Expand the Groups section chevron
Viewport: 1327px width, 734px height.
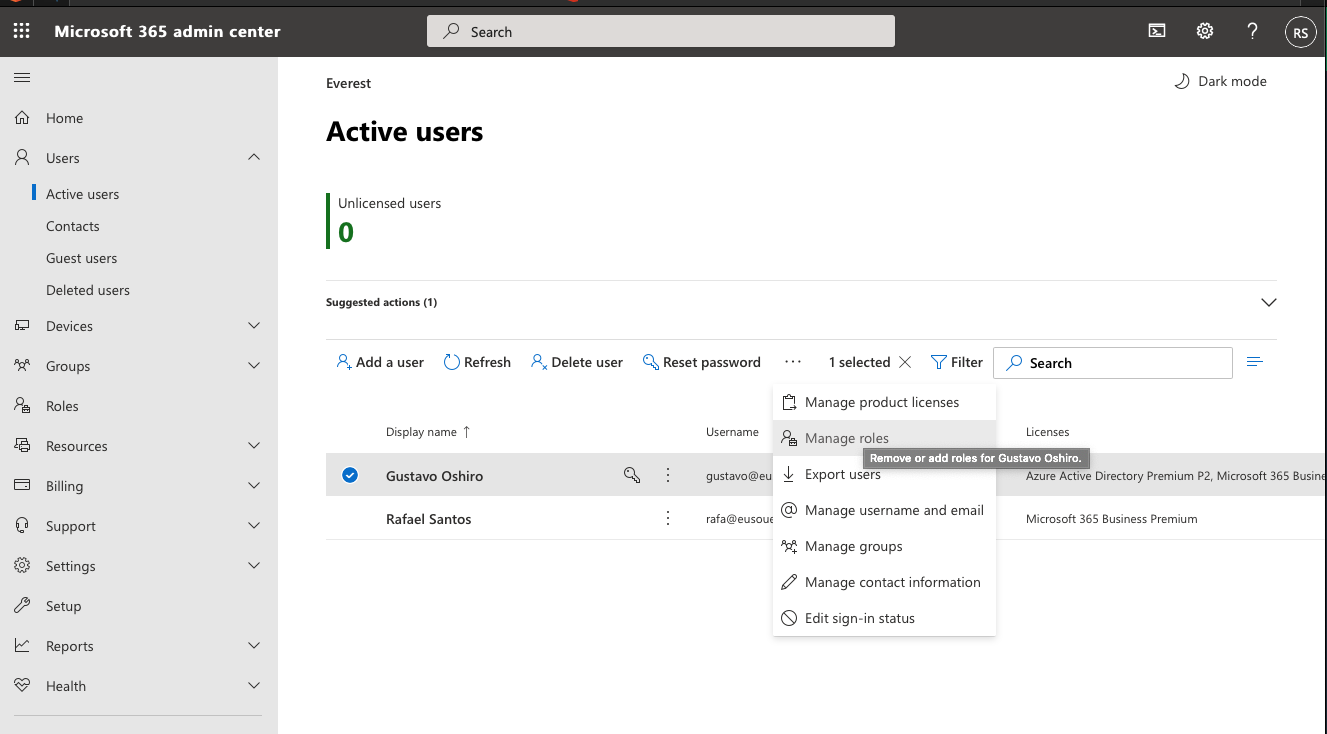[x=254, y=365]
